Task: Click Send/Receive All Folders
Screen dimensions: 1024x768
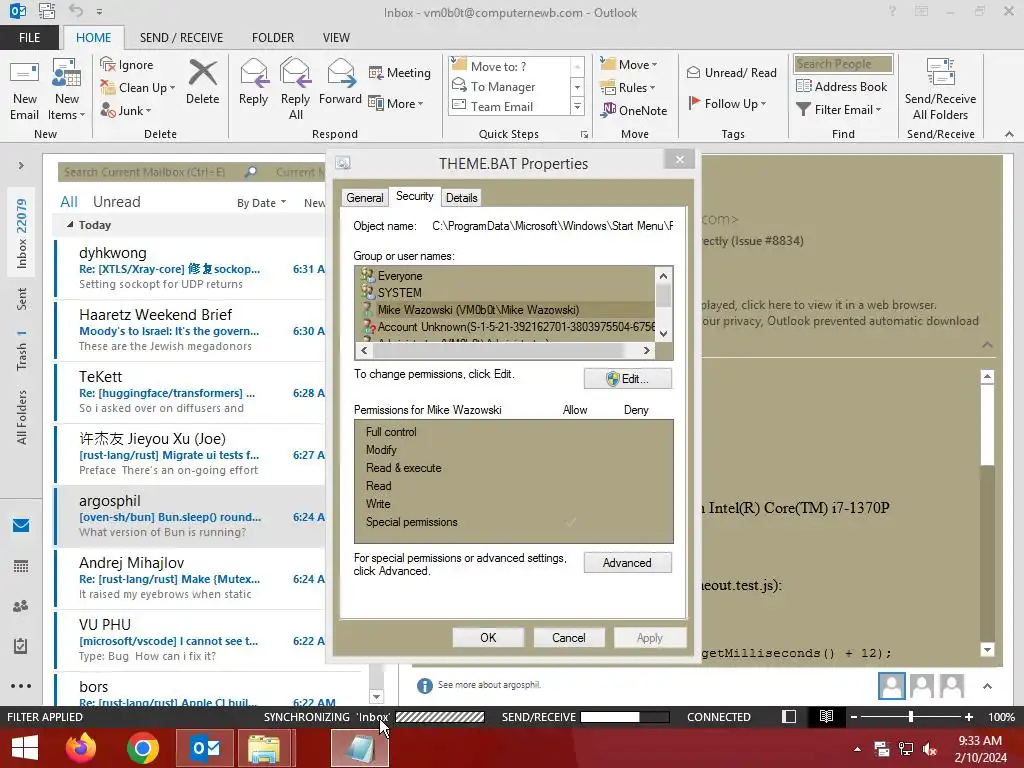Action: (x=940, y=89)
